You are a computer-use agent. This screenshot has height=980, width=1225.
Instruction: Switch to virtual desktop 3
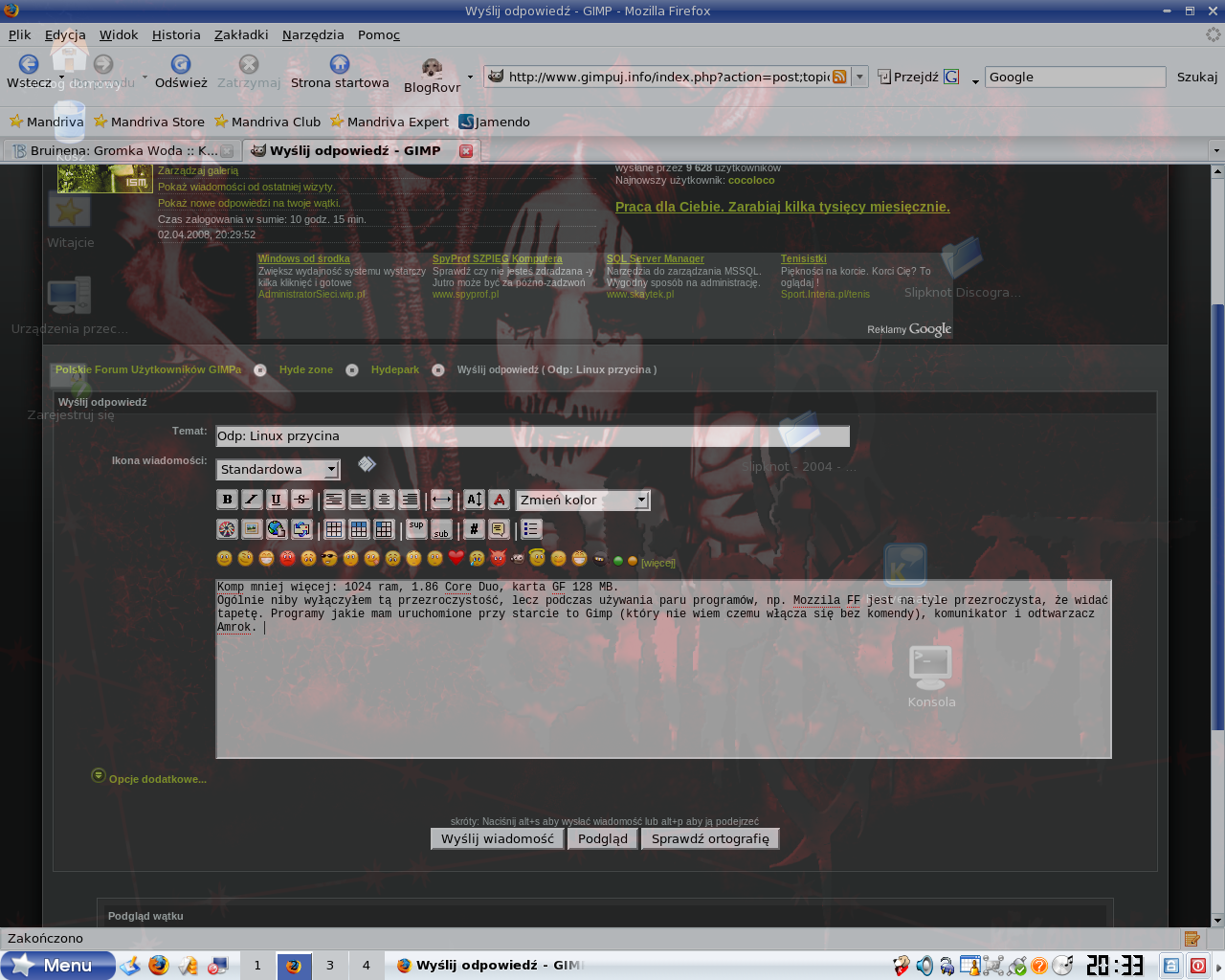pos(330,966)
